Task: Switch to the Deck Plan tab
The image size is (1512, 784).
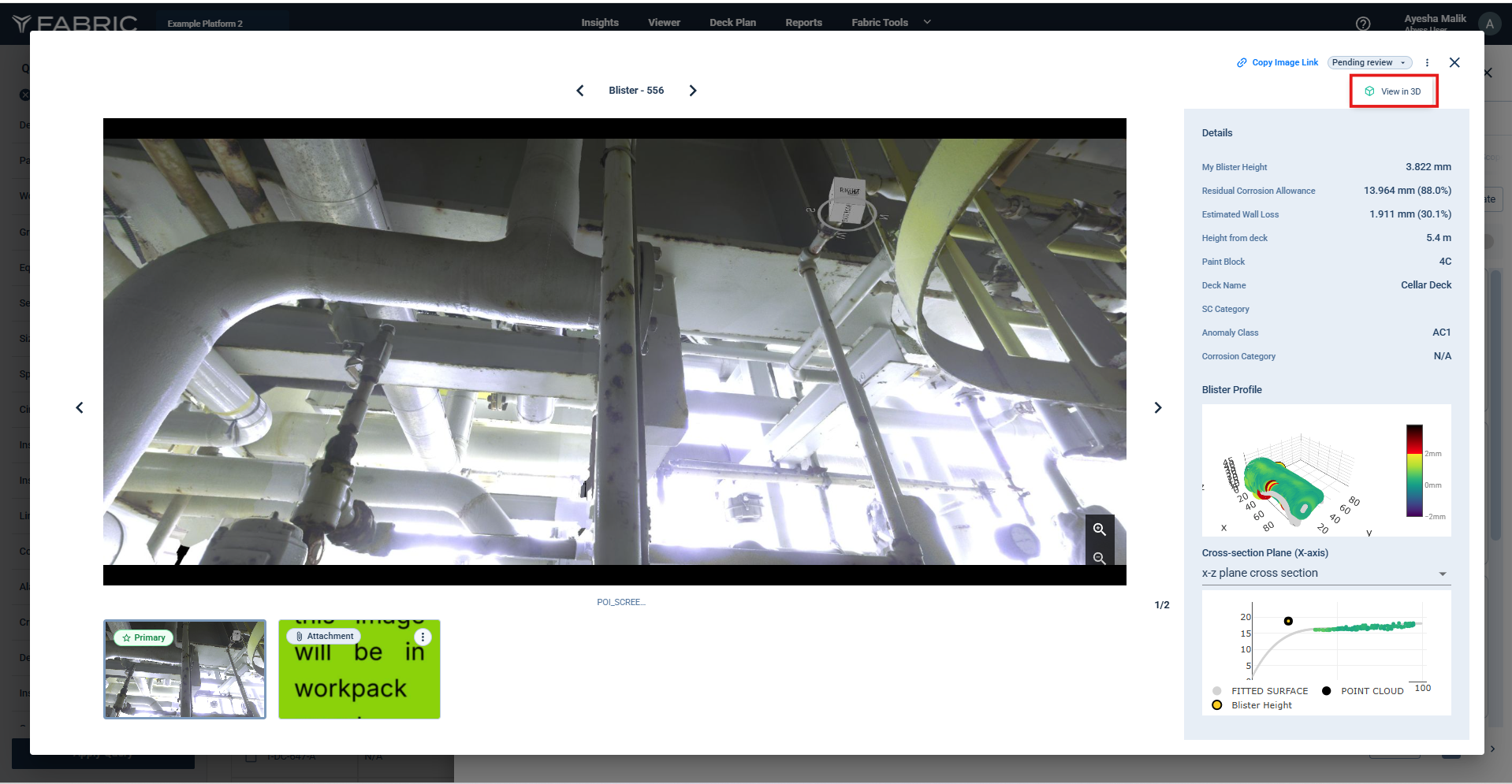Action: tap(732, 23)
